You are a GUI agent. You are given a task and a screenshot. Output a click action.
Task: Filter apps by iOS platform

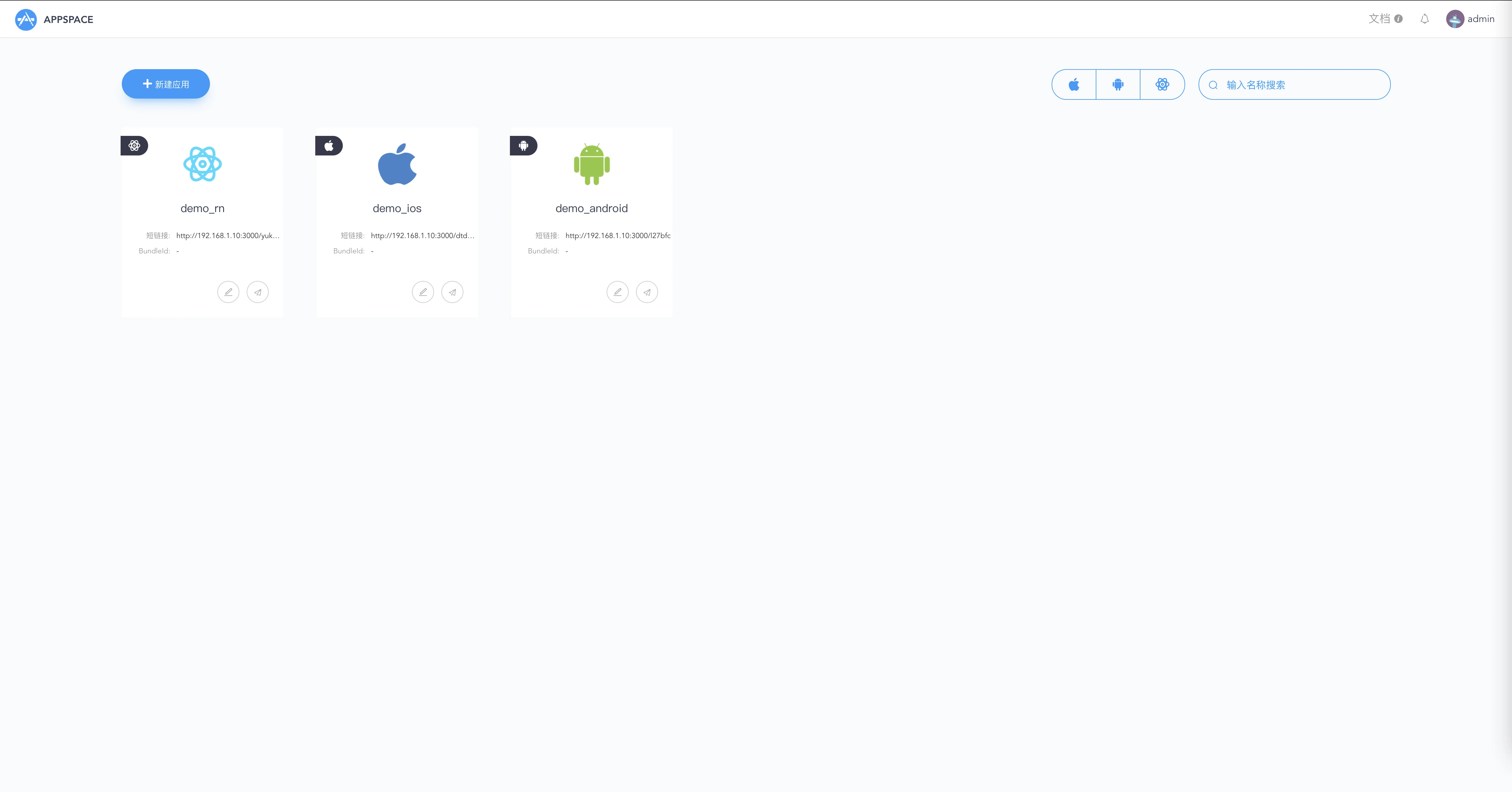tap(1073, 84)
